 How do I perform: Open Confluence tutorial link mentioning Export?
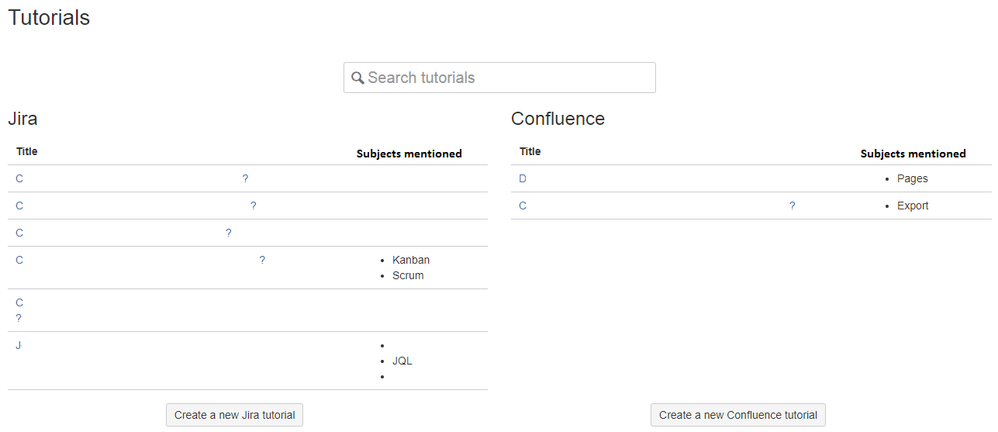tap(522, 206)
